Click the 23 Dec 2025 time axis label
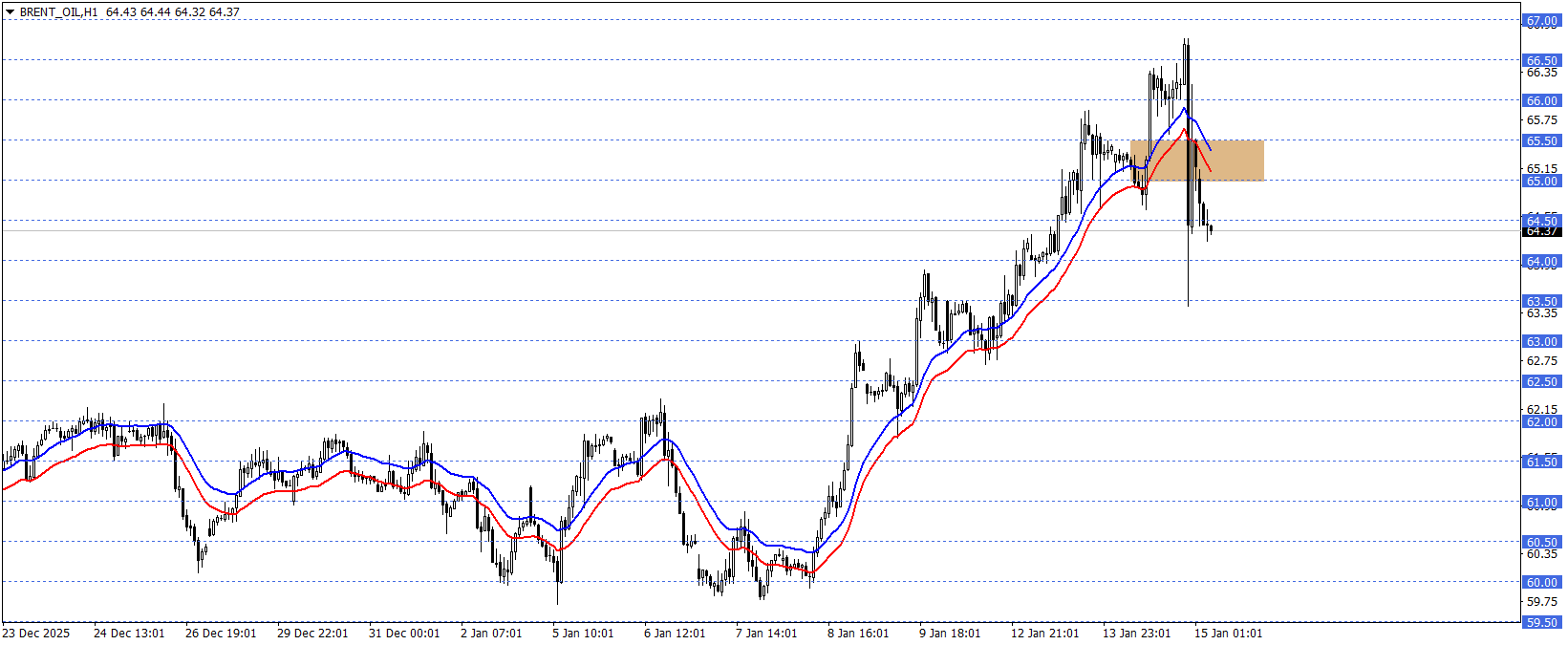Viewport: 1568px width, 645px height. click(x=36, y=634)
